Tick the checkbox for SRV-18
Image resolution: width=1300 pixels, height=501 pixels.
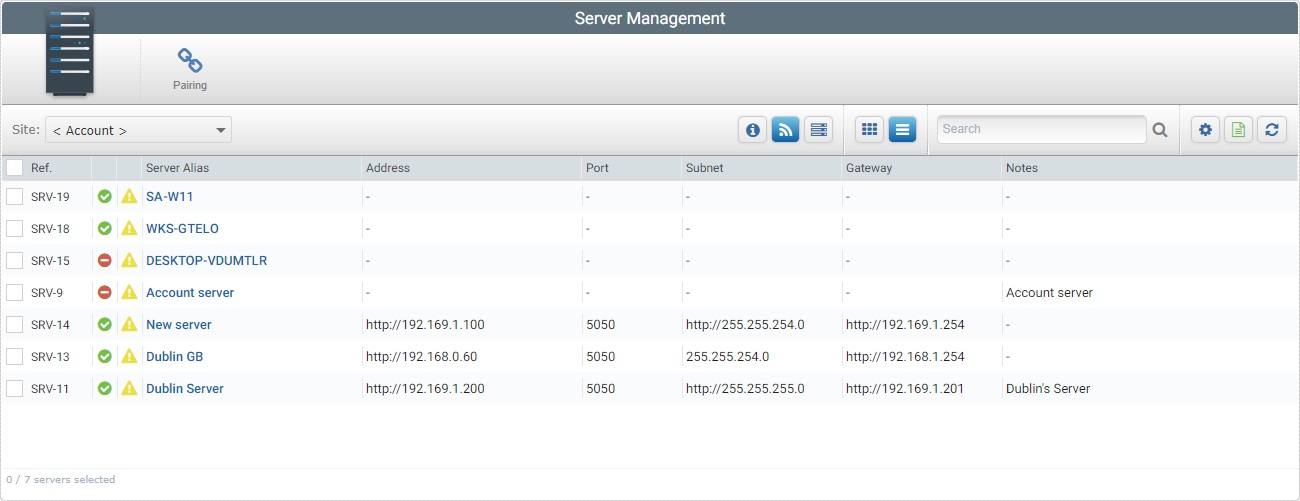click(14, 228)
